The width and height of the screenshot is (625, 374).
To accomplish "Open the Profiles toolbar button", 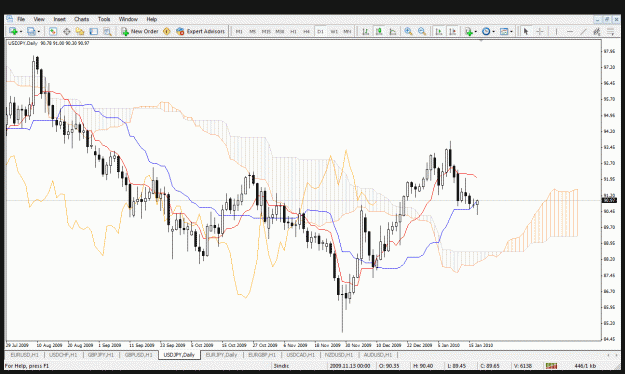I will tap(31, 31).
